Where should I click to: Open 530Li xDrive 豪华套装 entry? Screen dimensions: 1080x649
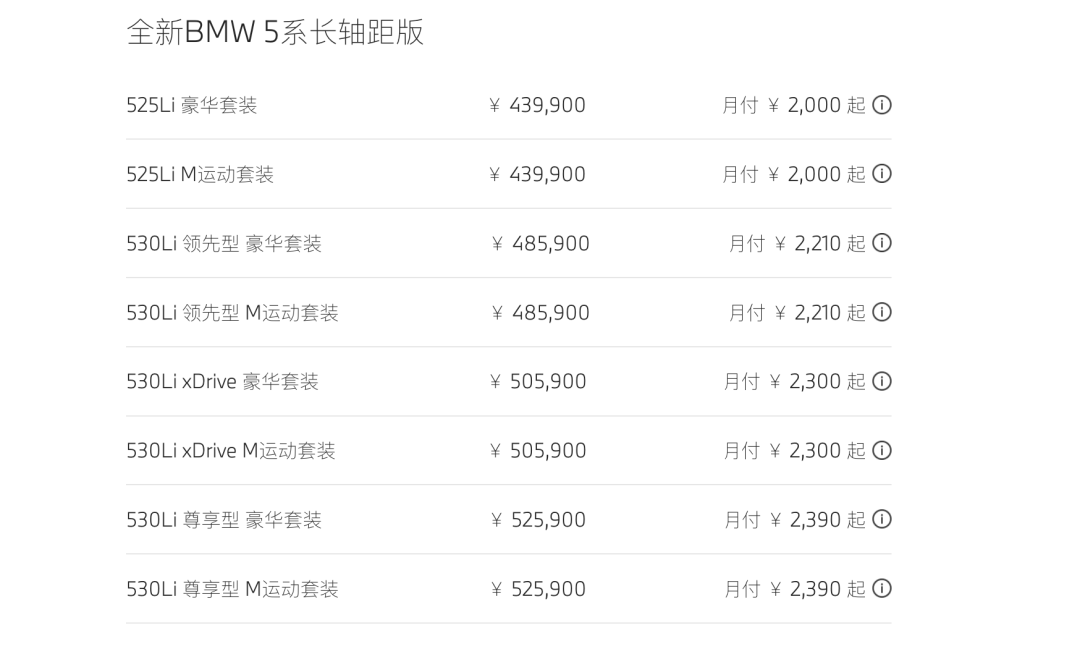tap(222, 382)
